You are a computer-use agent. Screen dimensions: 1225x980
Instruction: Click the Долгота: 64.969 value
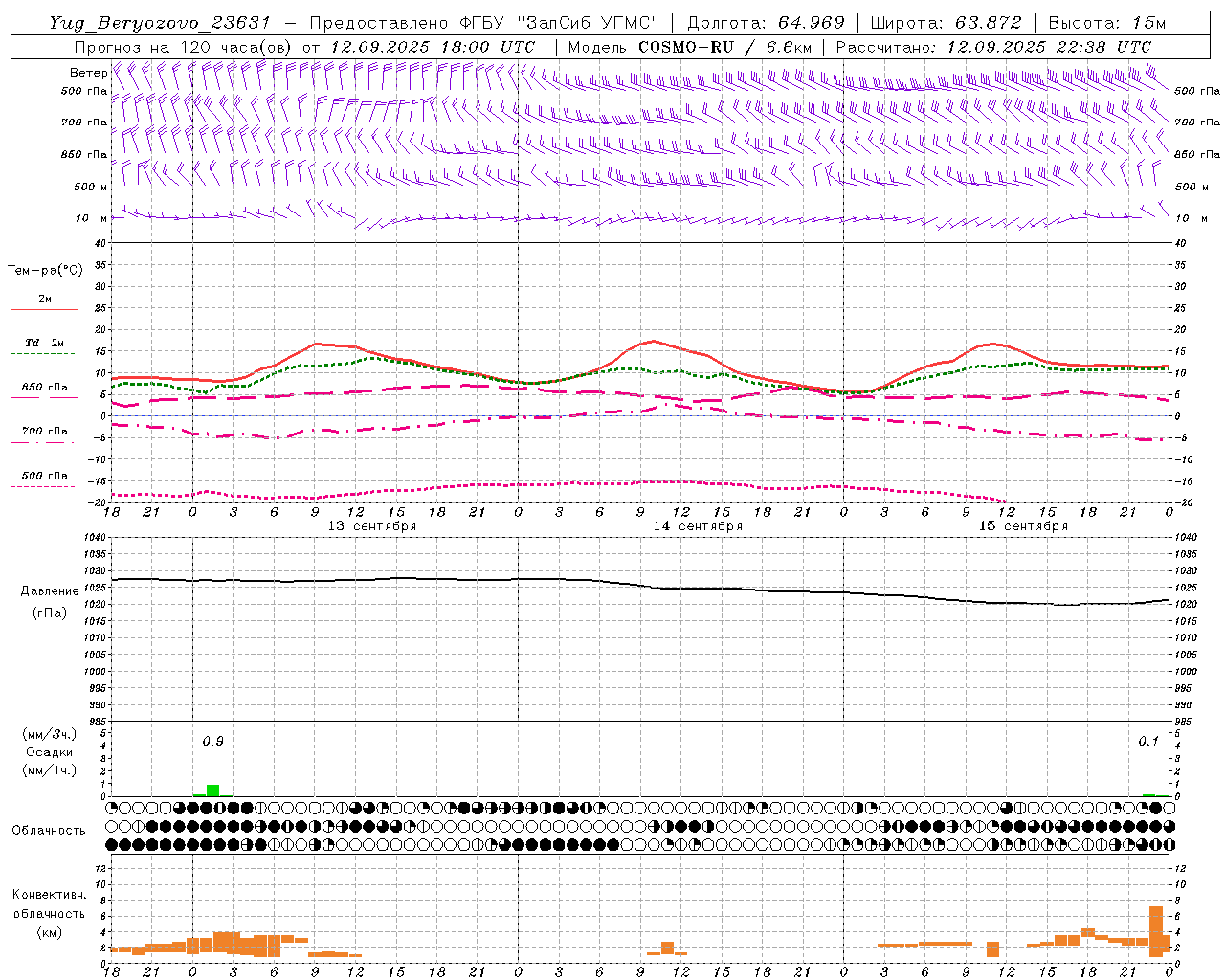click(766, 23)
